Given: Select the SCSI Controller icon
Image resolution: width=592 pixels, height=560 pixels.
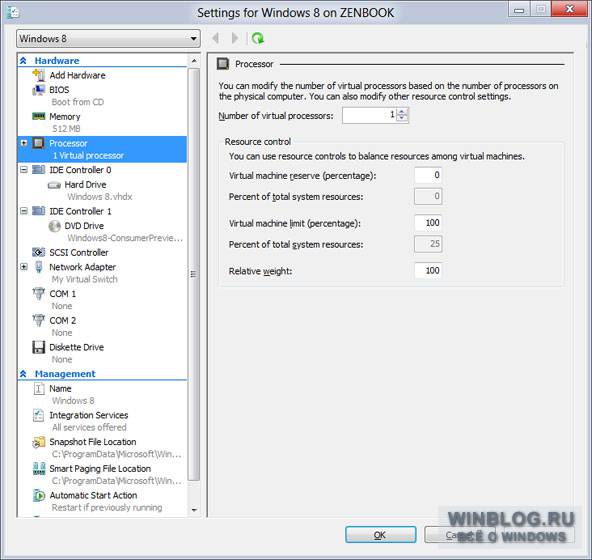Looking at the screenshot, I should (x=39, y=252).
